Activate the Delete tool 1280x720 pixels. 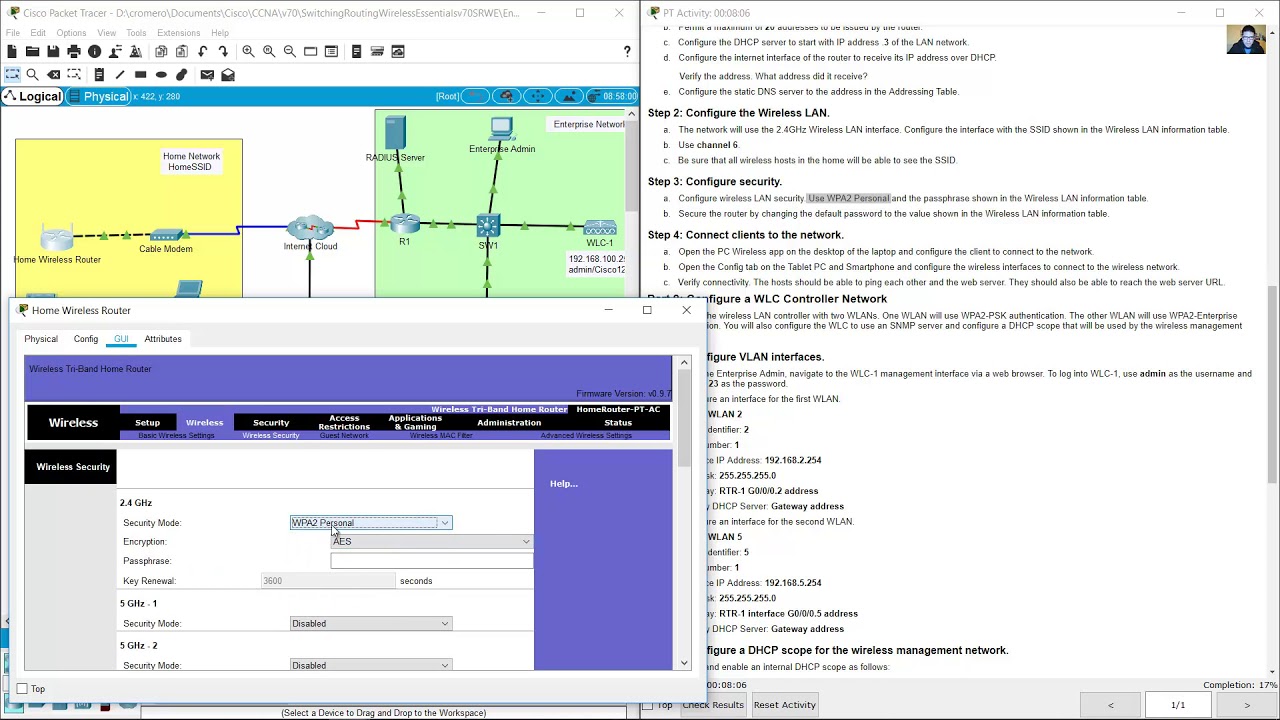point(54,74)
